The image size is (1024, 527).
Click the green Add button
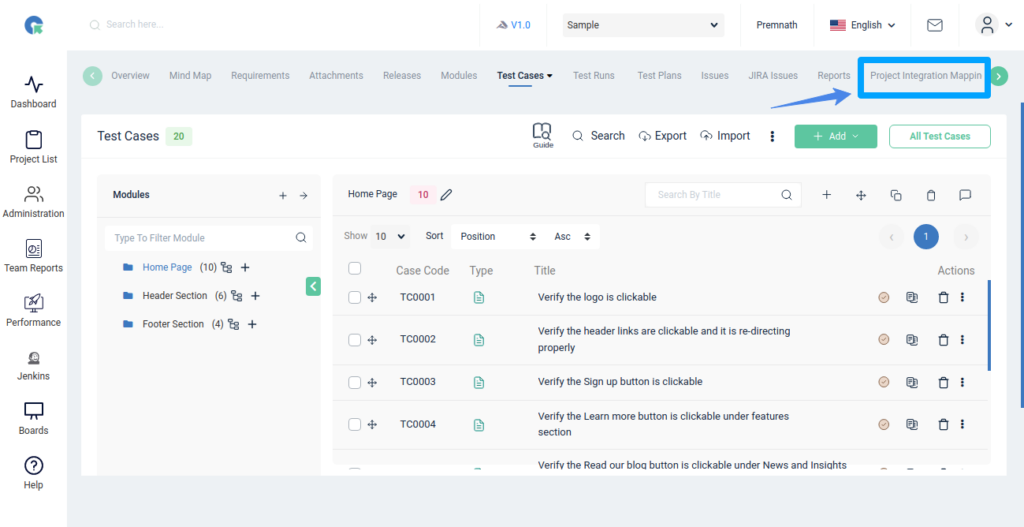(835, 136)
